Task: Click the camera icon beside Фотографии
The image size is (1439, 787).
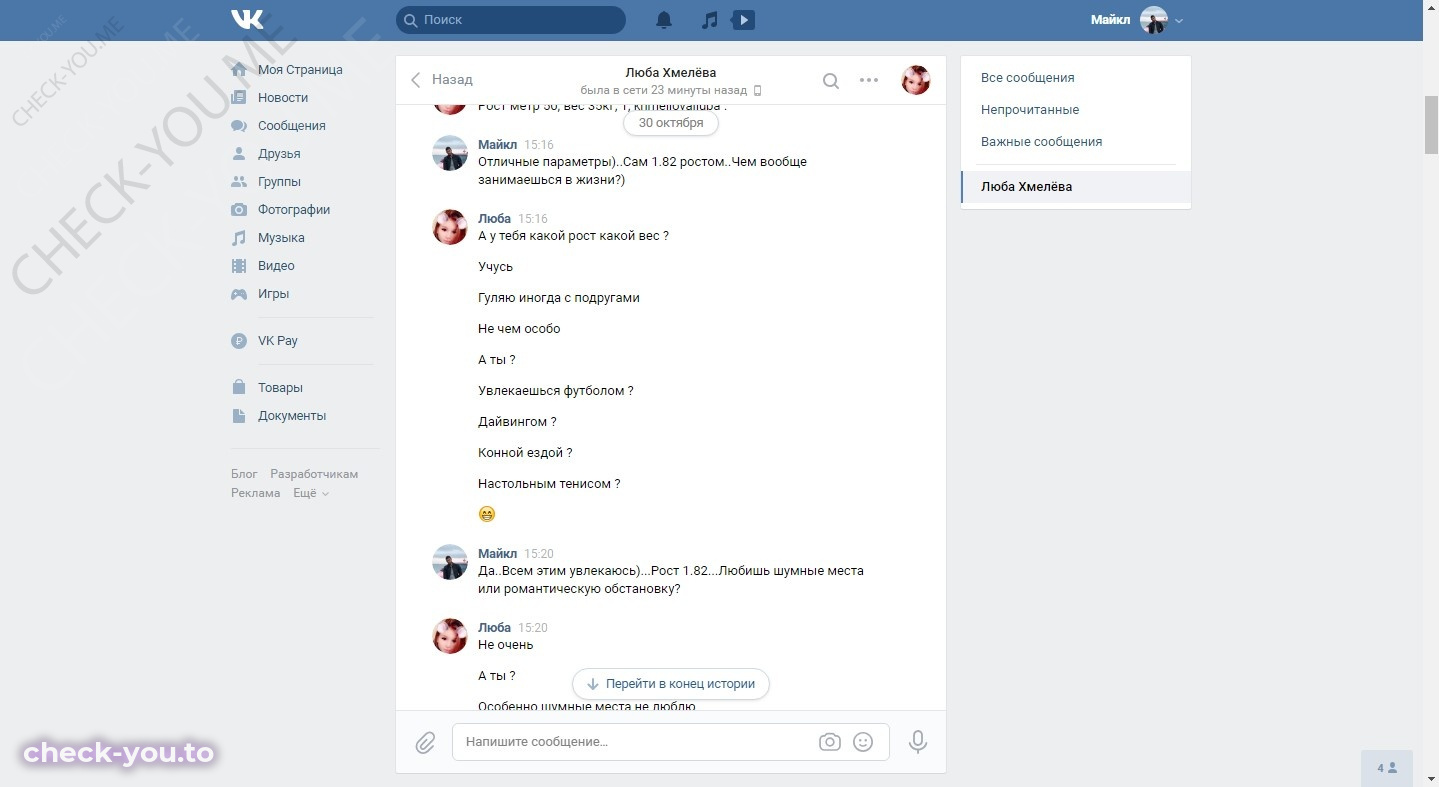Action: pos(239,210)
